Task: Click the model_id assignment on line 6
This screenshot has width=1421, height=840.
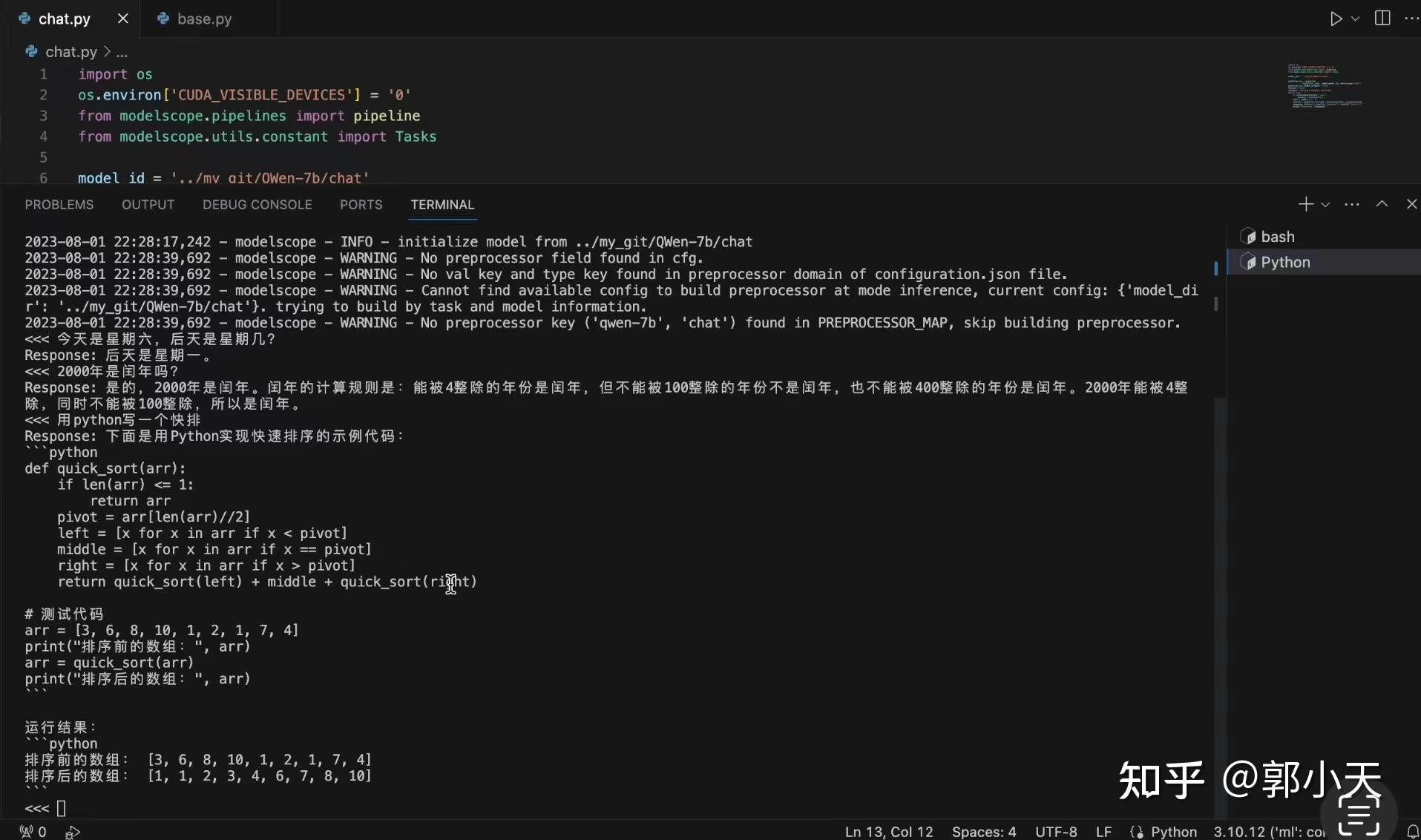Action: tap(223, 178)
